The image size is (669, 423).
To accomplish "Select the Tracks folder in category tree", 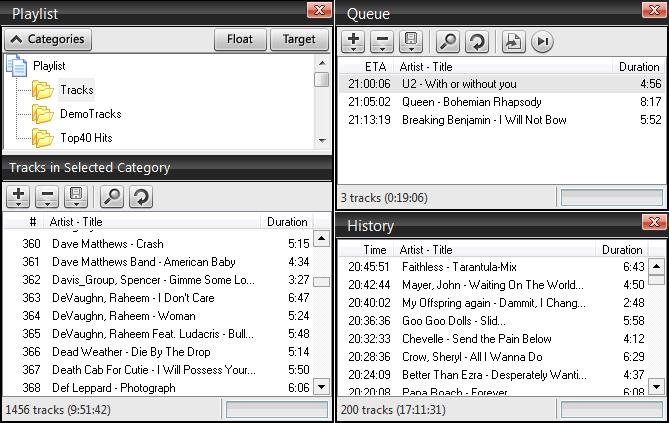I will 76,90.
